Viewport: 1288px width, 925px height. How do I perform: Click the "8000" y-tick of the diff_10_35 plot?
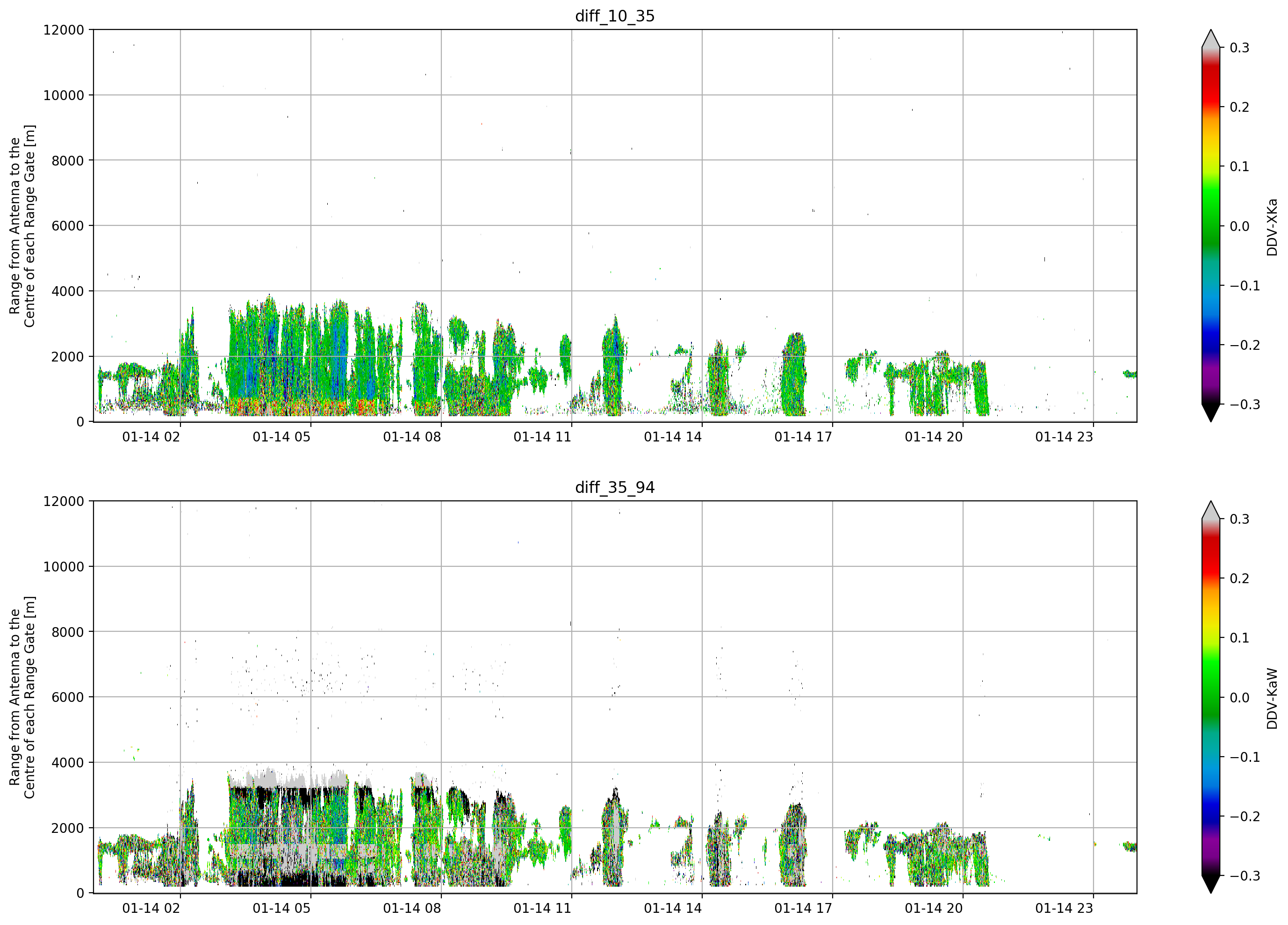68,161
